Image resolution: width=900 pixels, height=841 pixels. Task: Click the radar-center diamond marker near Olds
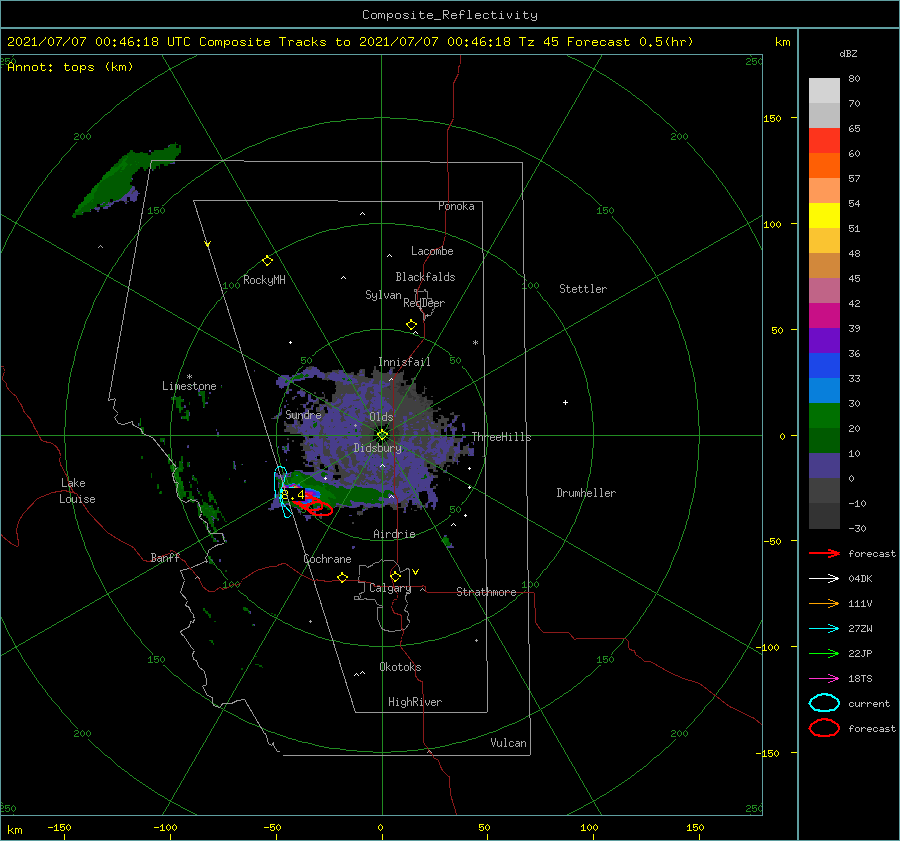(x=382, y=435)
